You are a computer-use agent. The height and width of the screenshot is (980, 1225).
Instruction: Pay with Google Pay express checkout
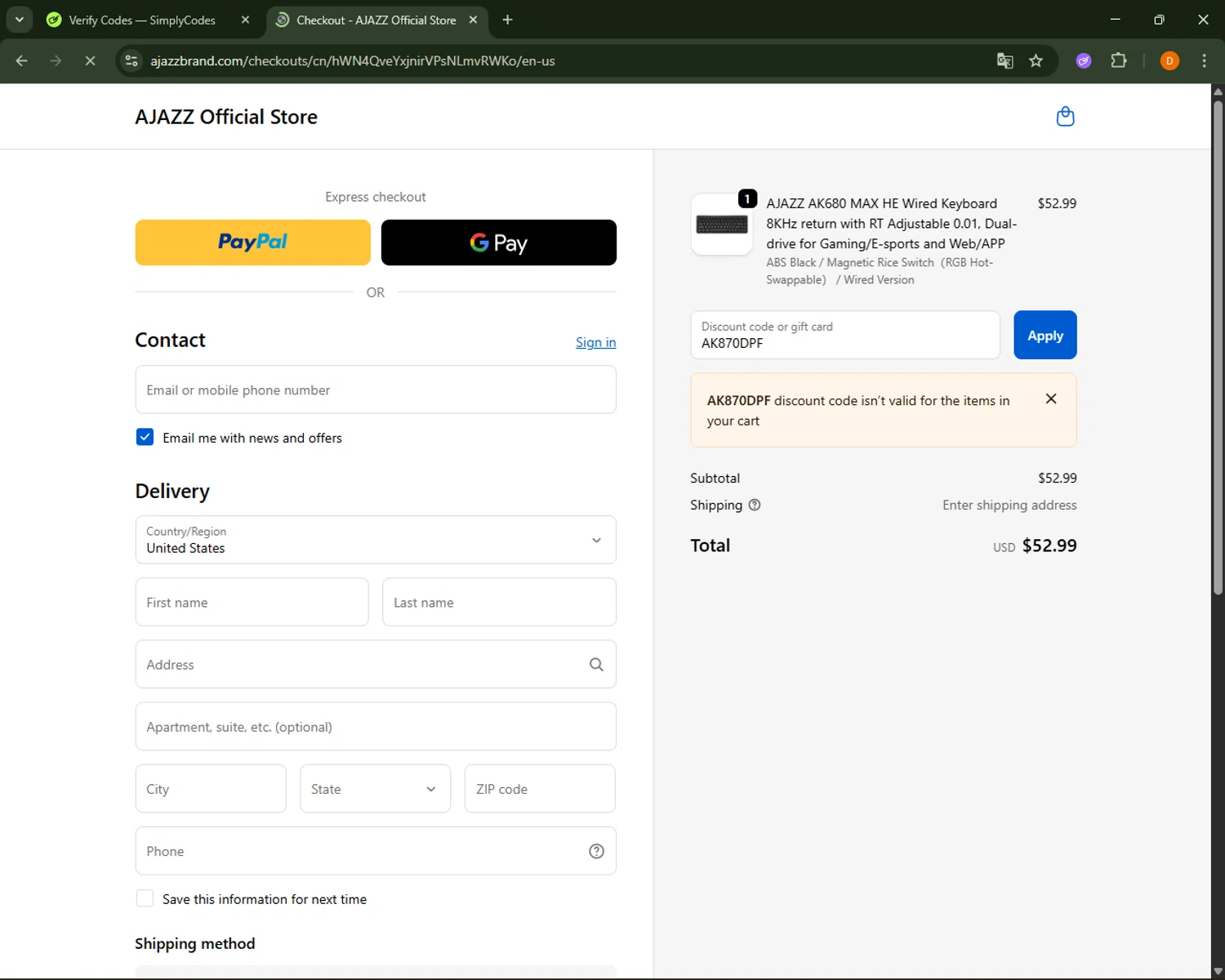coord(499,243)
